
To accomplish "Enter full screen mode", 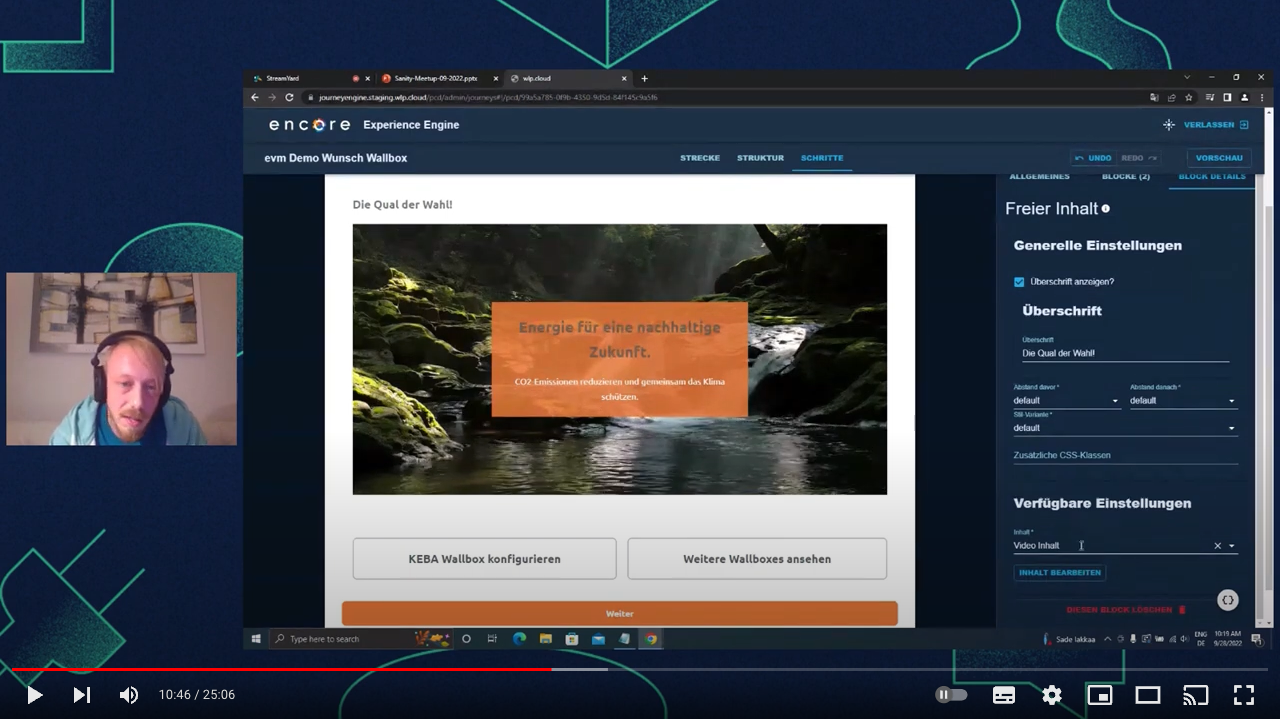I will click(x=1244, y=695).
